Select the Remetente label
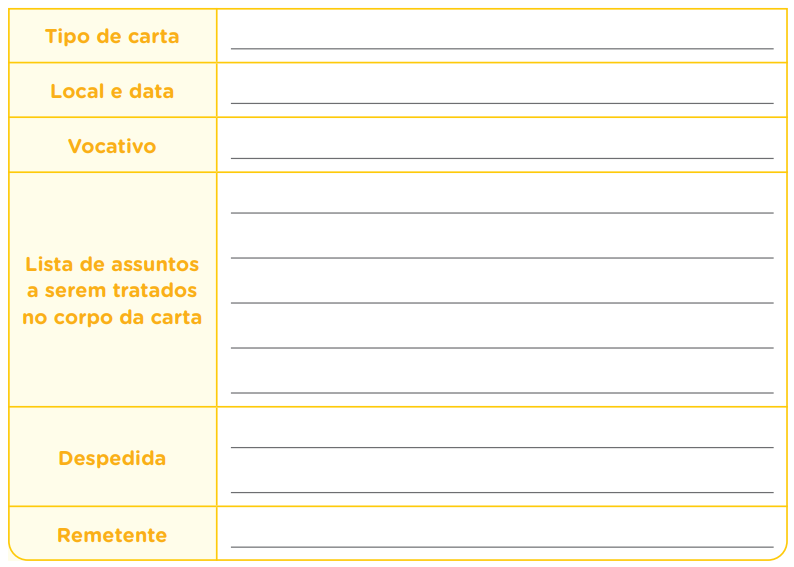Viewport: 794px width, 567px height. [x=112, y=535]
